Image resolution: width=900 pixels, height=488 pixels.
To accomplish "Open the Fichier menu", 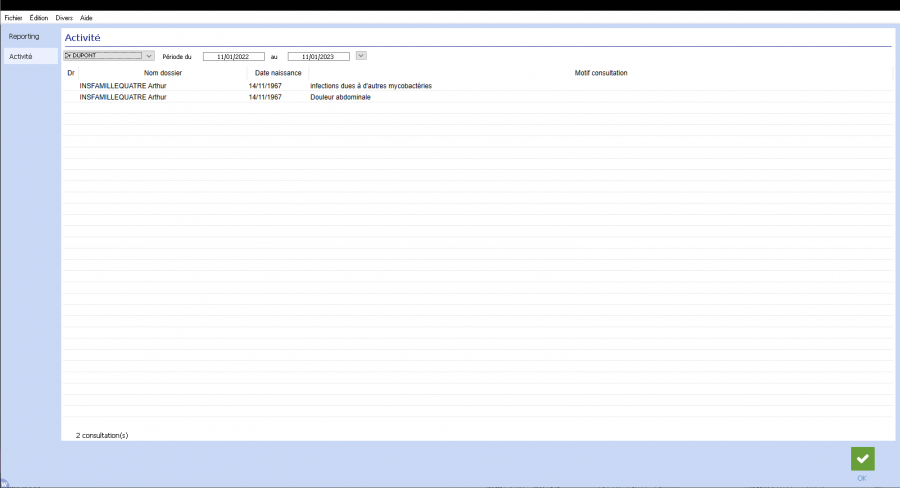I will coord(13,18).
